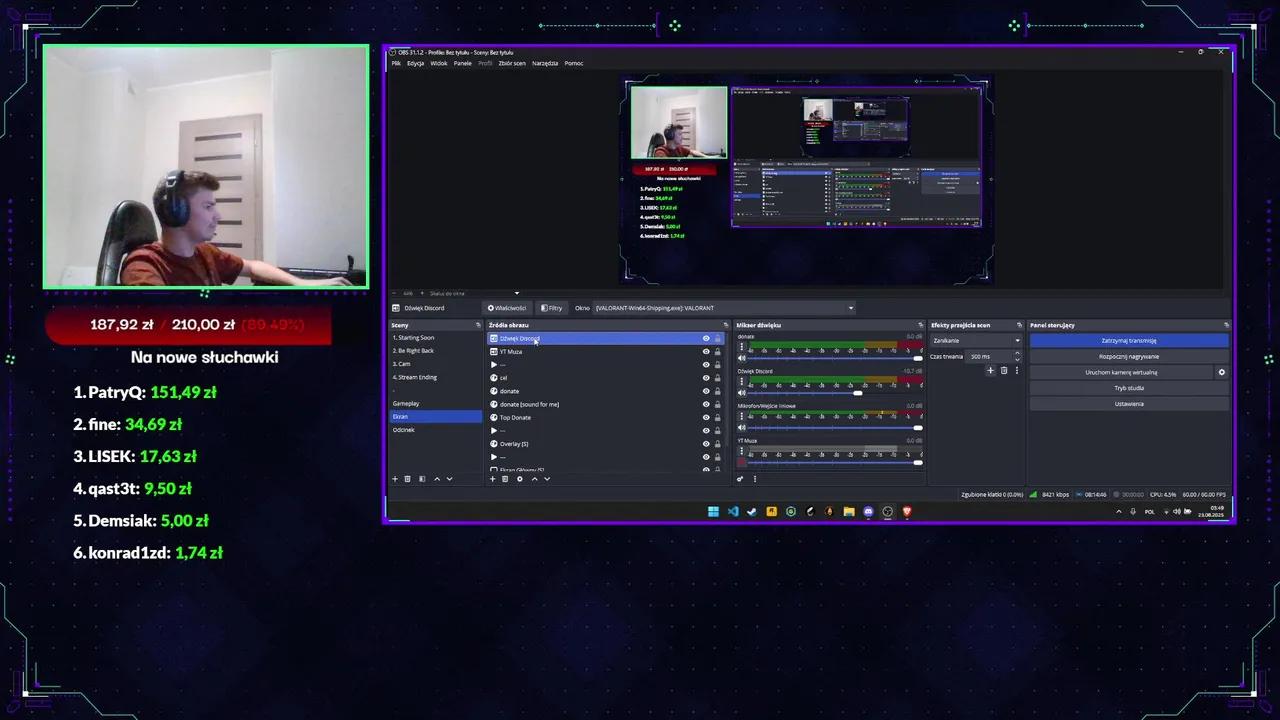
Task: Open the Pomoc menu
Action: [x=574, y=63]
